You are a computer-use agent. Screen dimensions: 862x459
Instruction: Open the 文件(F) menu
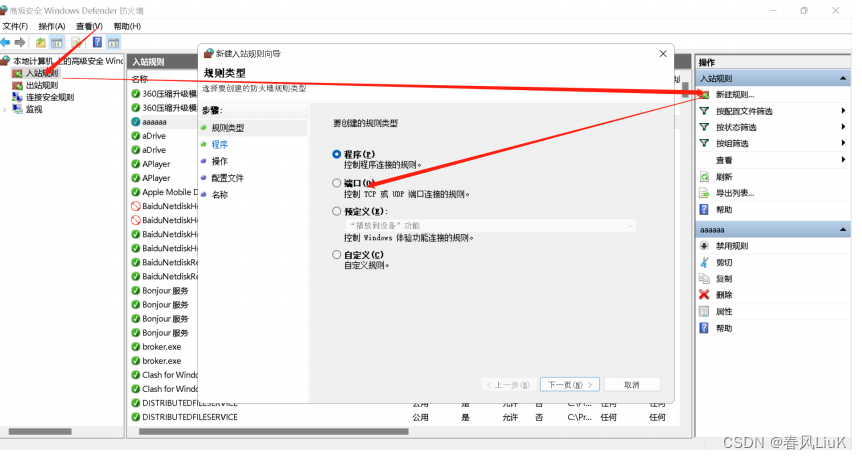[x=15, y=26]
